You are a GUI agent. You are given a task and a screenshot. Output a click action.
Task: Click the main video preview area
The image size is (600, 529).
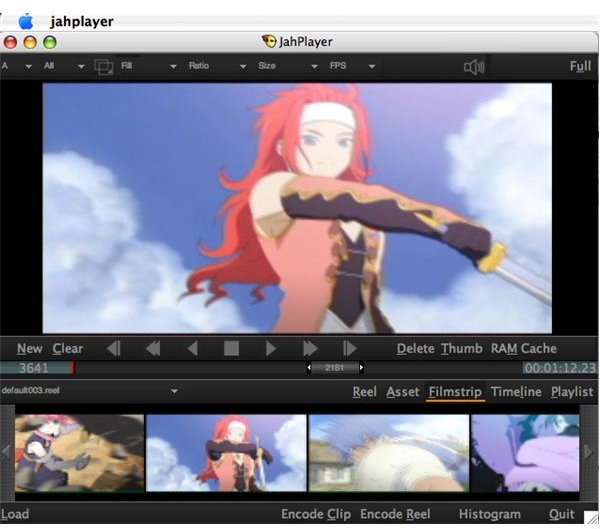pos(297,208)
